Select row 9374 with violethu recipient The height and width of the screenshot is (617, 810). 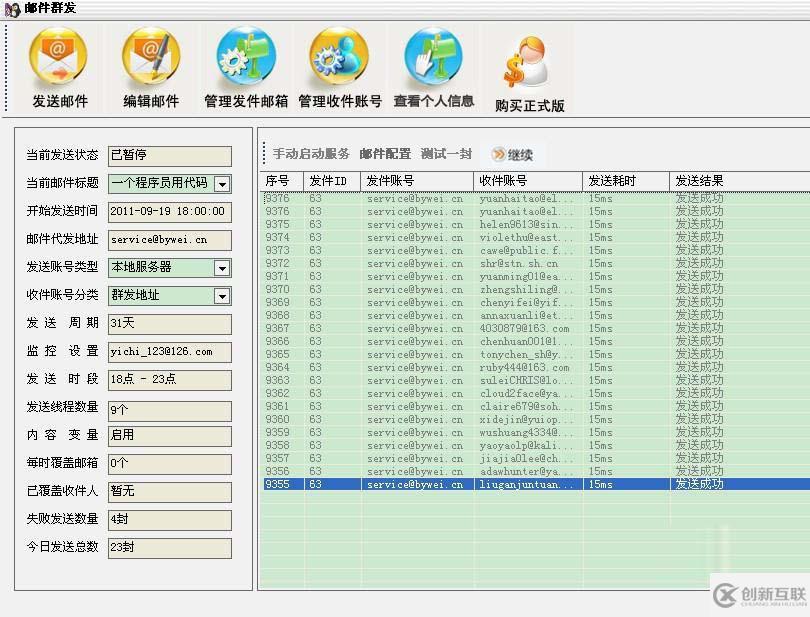click(x=535, y=237)
